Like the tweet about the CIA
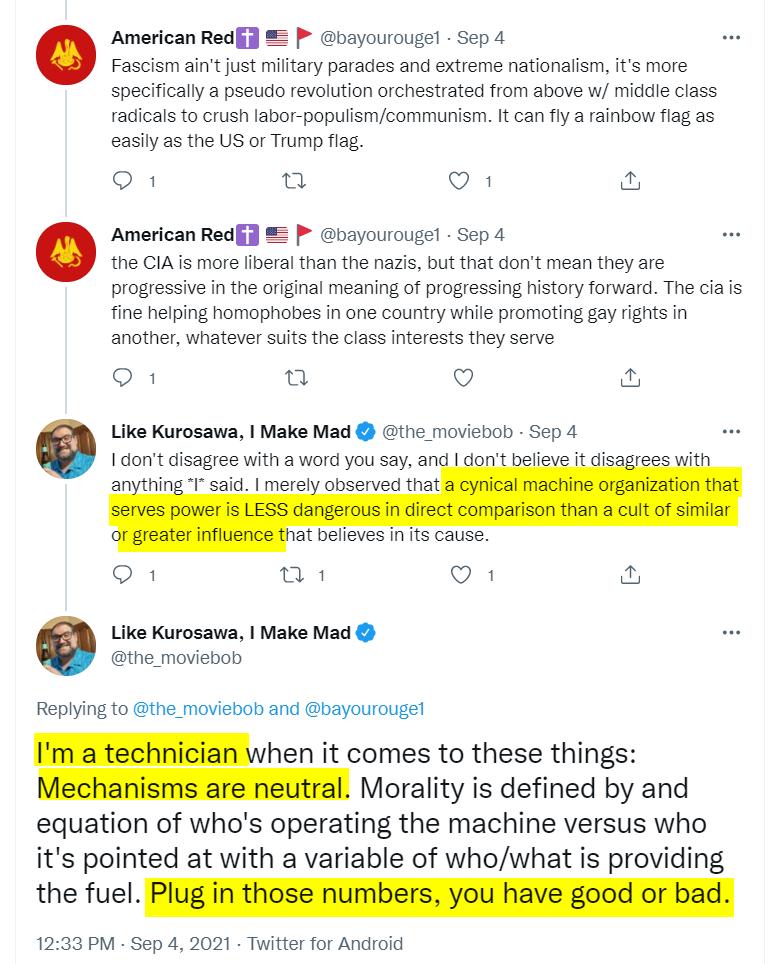 pos(462,378)
